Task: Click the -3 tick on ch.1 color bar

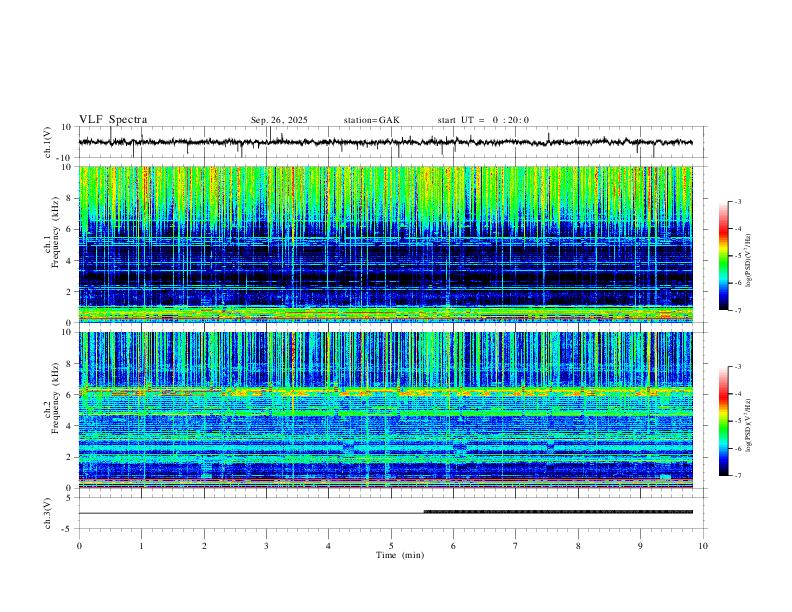Action: coord(737,201)
